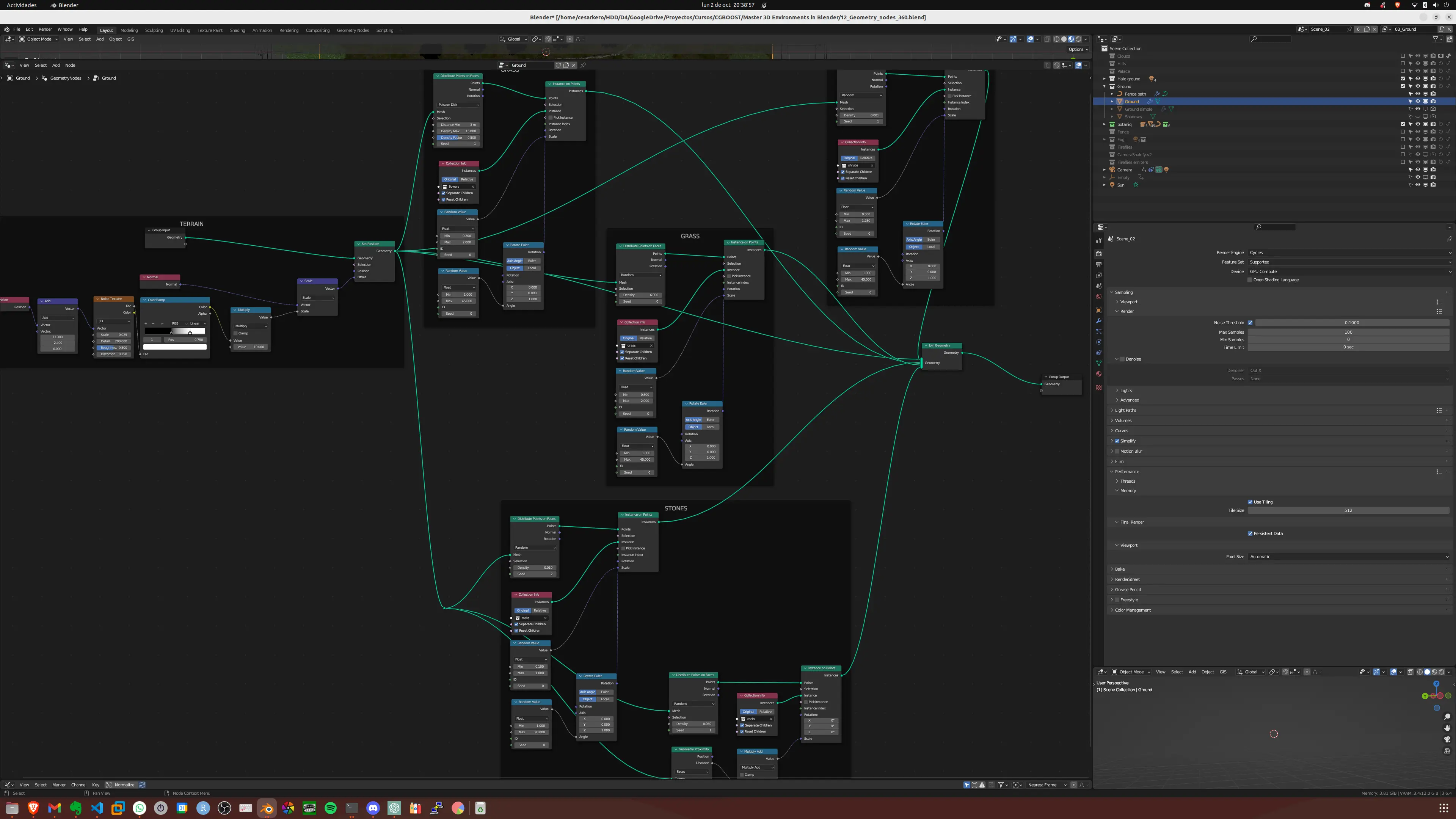1456x819 pixels.
Task: Hide the Ground object with its eye icon
Action: tap(1418, 102)
